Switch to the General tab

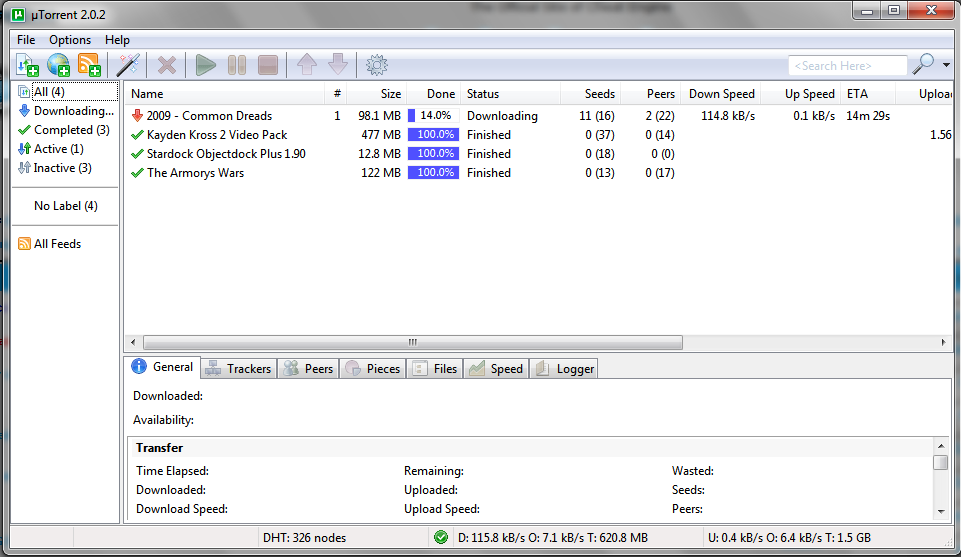point(162,367)
